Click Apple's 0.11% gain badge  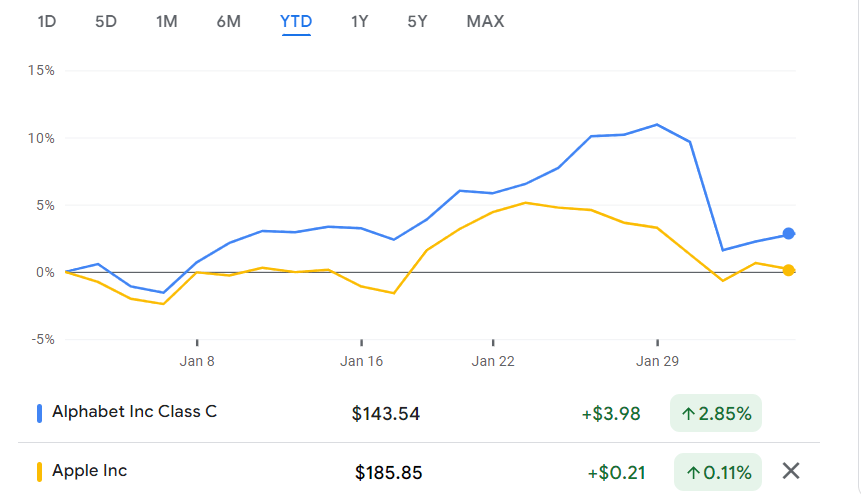[717, 472]
